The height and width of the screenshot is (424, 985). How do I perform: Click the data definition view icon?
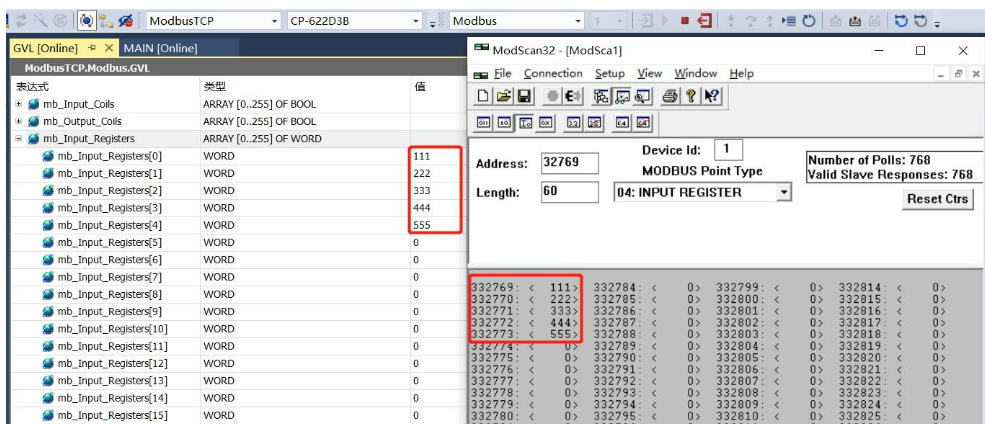601,96
